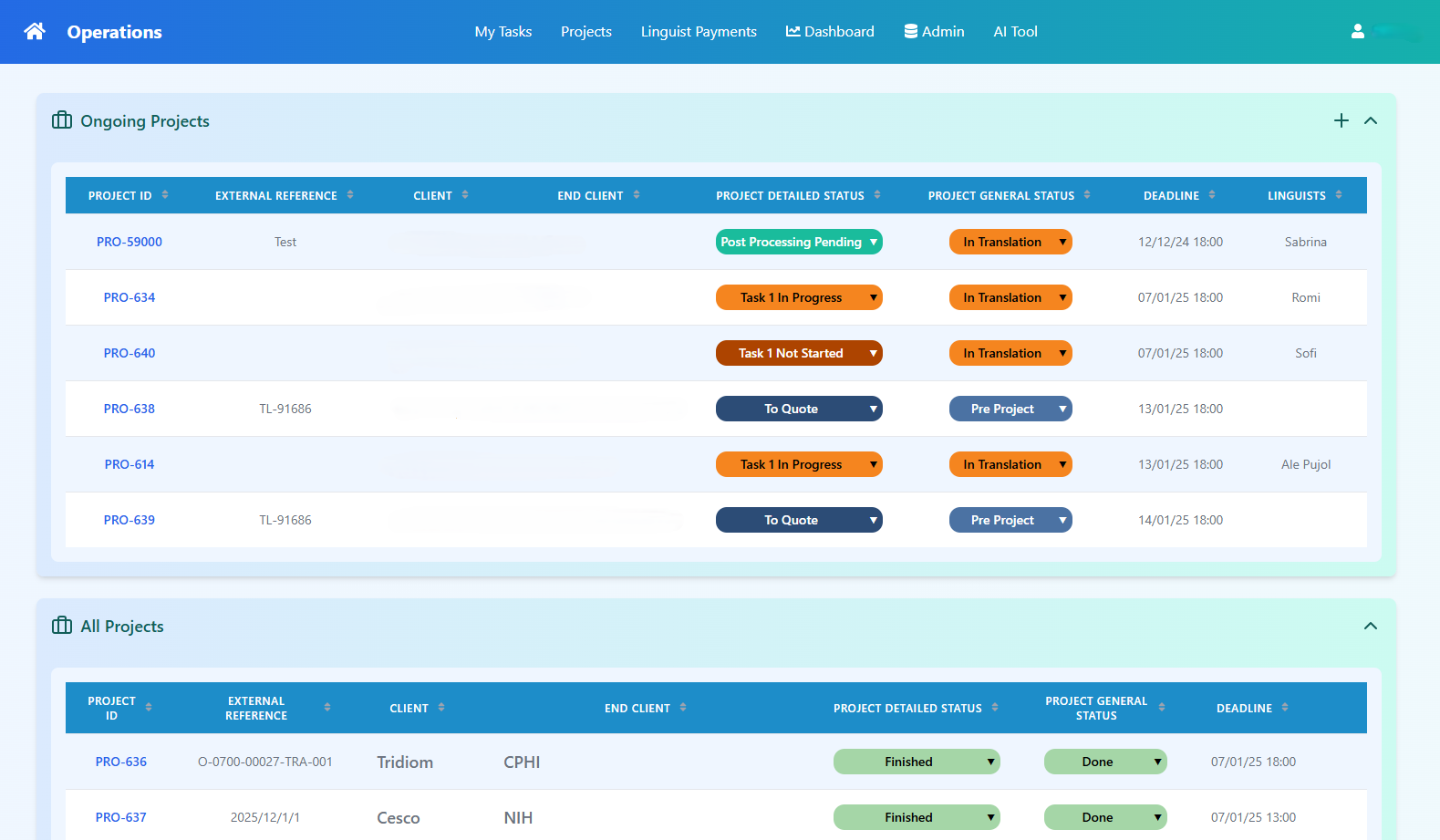Open project PRO-614
Viewport: 1440px width, 840px height.
pos(129,464)
